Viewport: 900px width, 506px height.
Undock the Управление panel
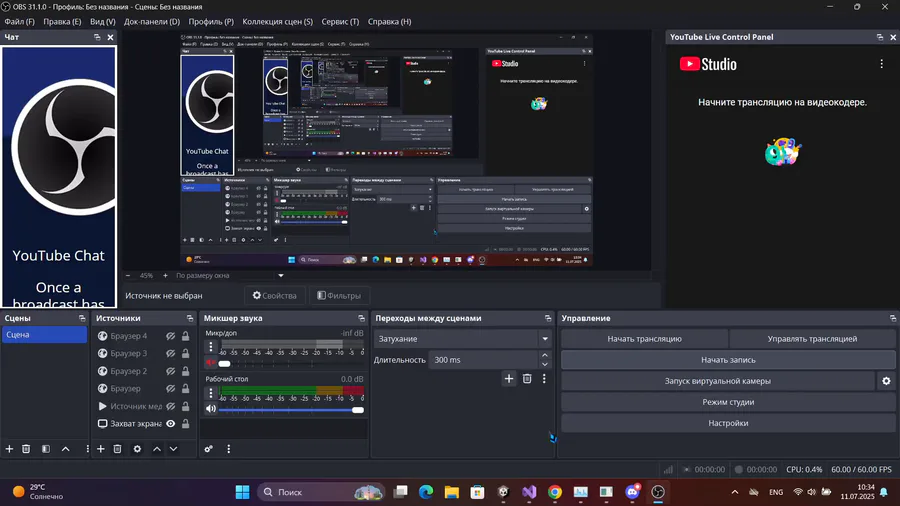tap(893, 318)
